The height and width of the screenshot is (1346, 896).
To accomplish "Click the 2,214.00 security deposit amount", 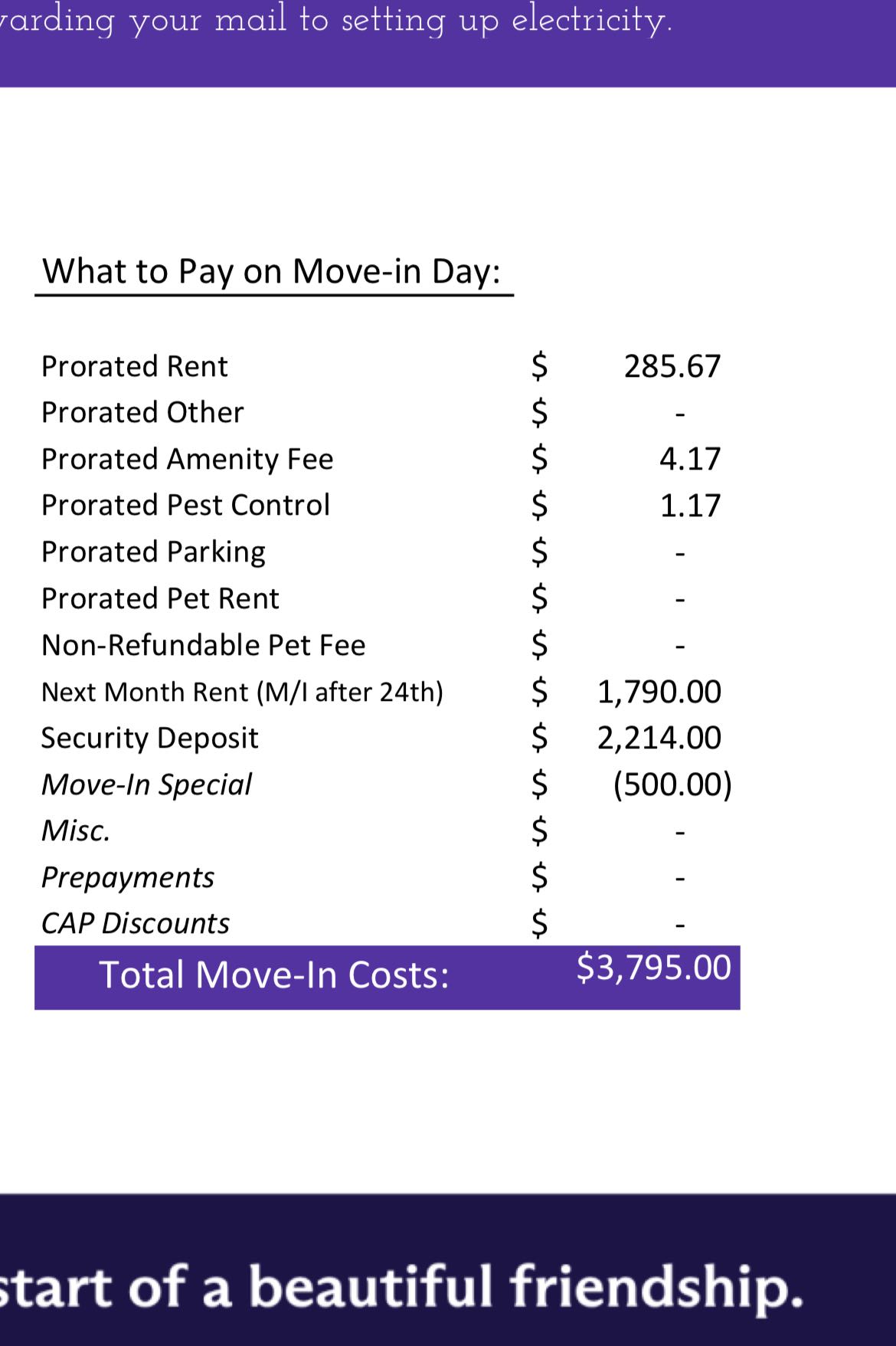I will 659,738.
